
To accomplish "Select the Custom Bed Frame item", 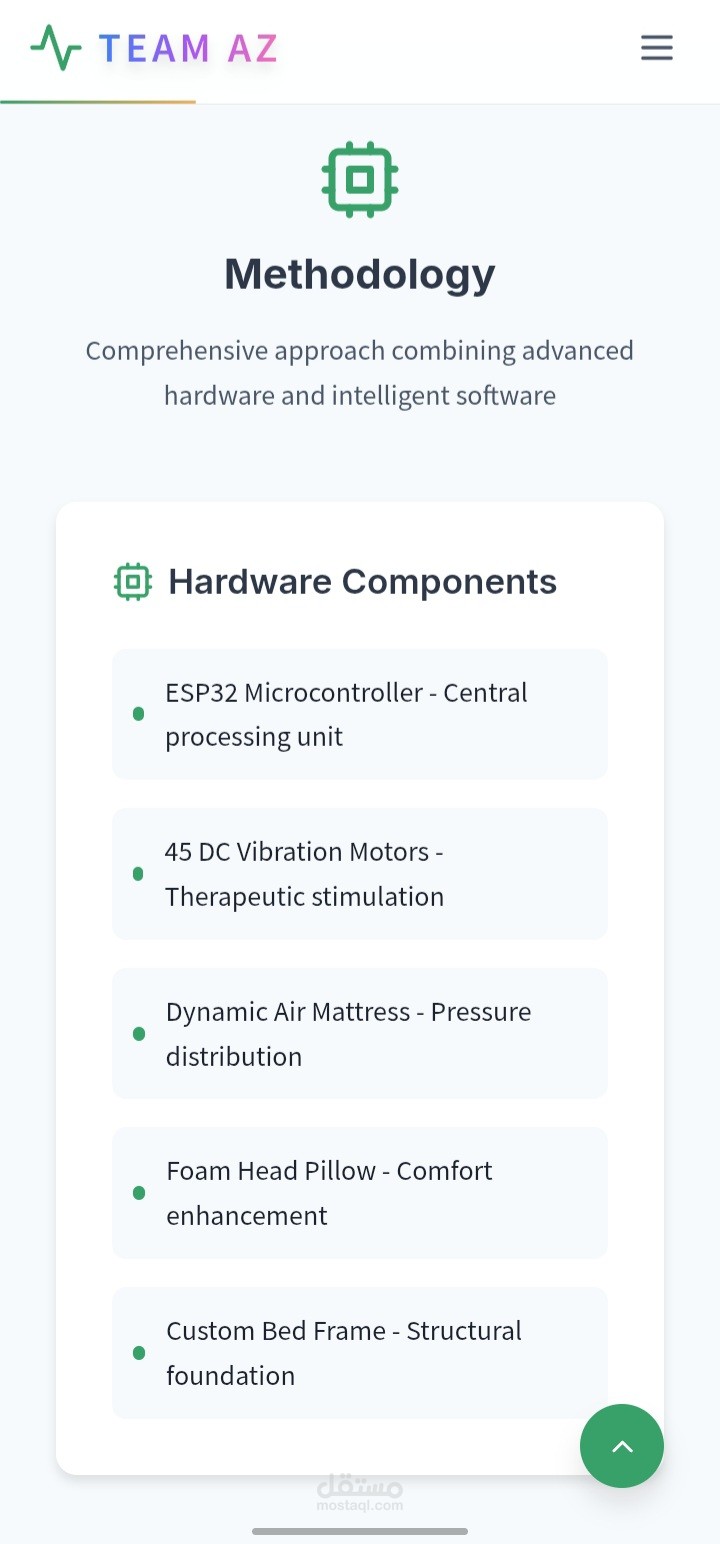I will [x=360, y=1353].
